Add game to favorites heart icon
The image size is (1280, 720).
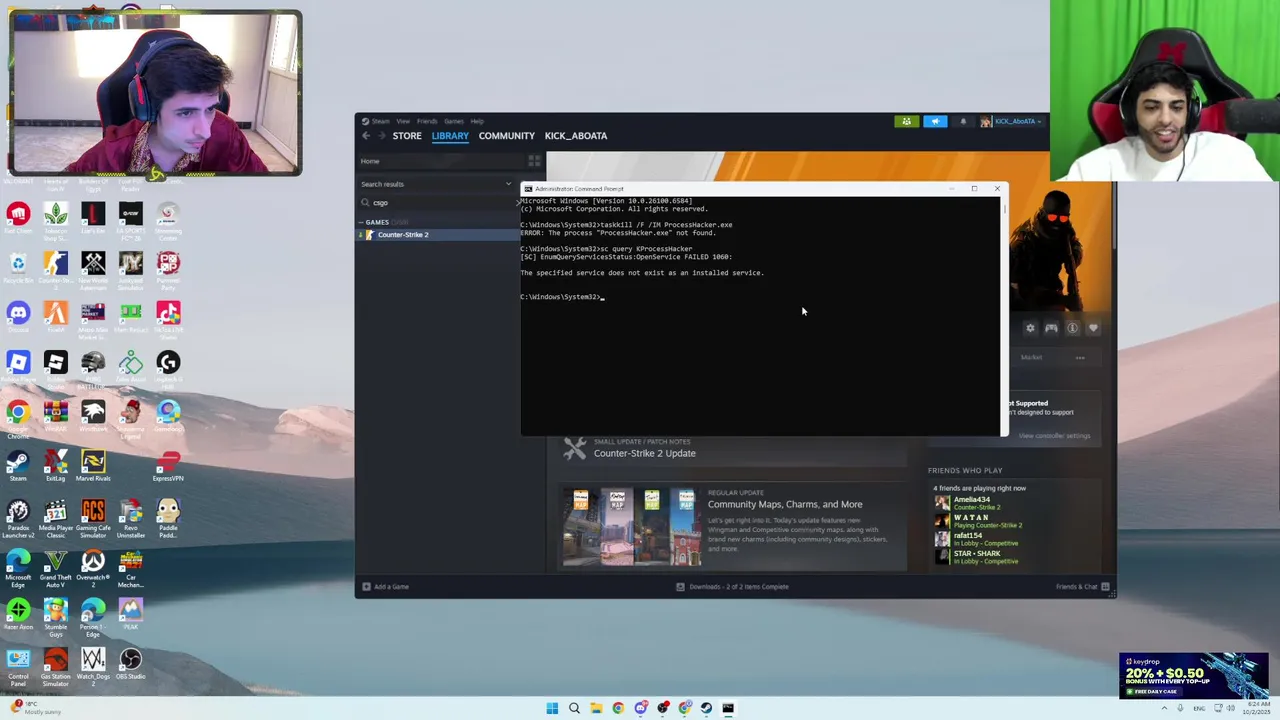(x=1093, y=328)
